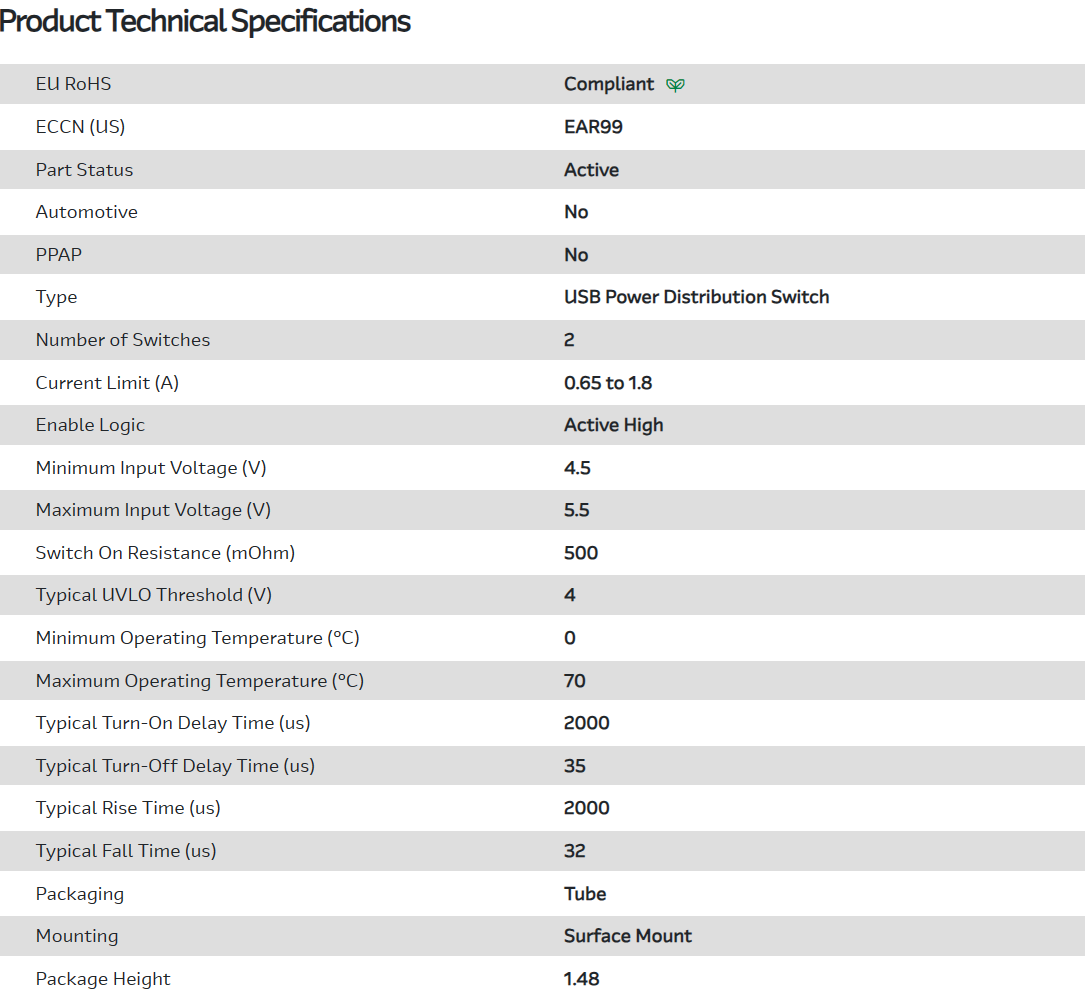
Task: Click the Number of Switches label
Action: pyautogui.click(x=123, y=340)
